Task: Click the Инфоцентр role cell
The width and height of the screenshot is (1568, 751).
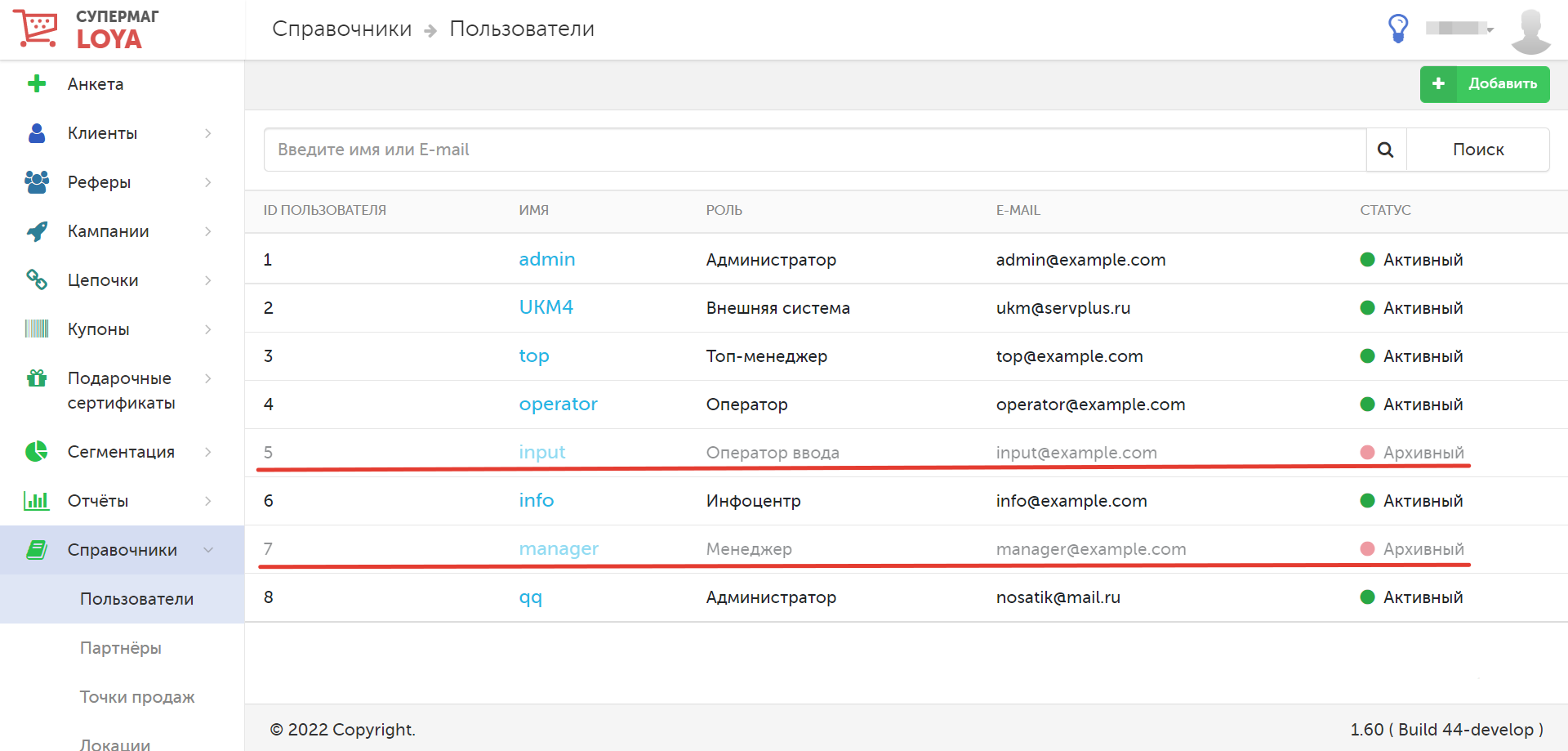Action: tap(754, 501)
